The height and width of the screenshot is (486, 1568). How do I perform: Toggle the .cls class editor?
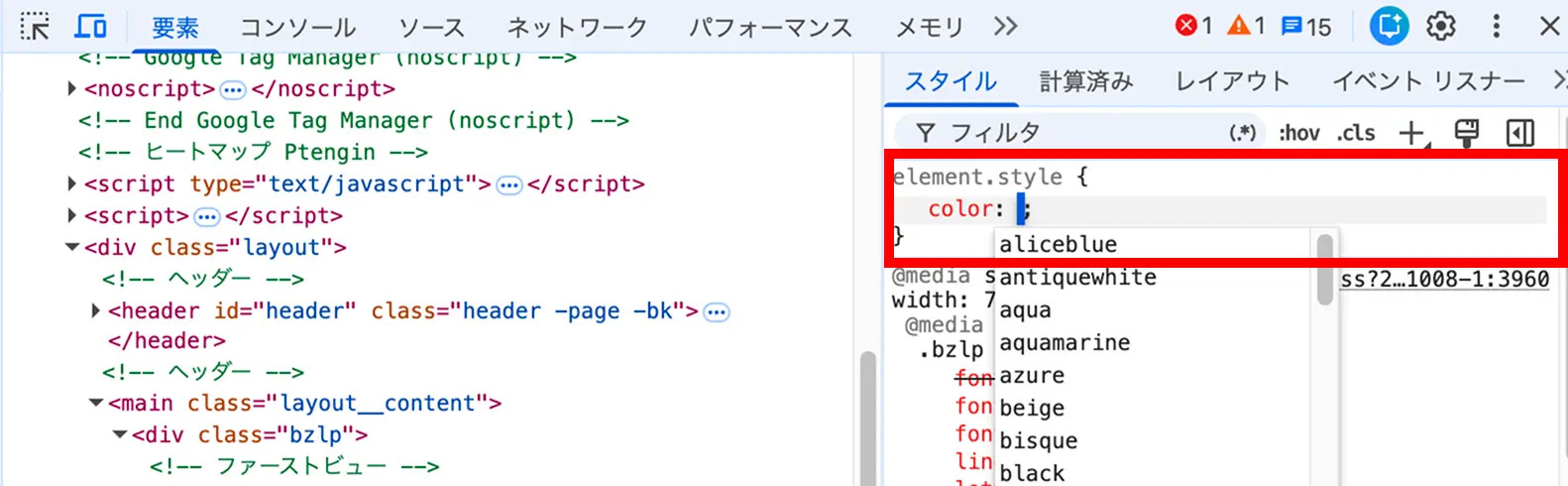tap(1356, 132)
